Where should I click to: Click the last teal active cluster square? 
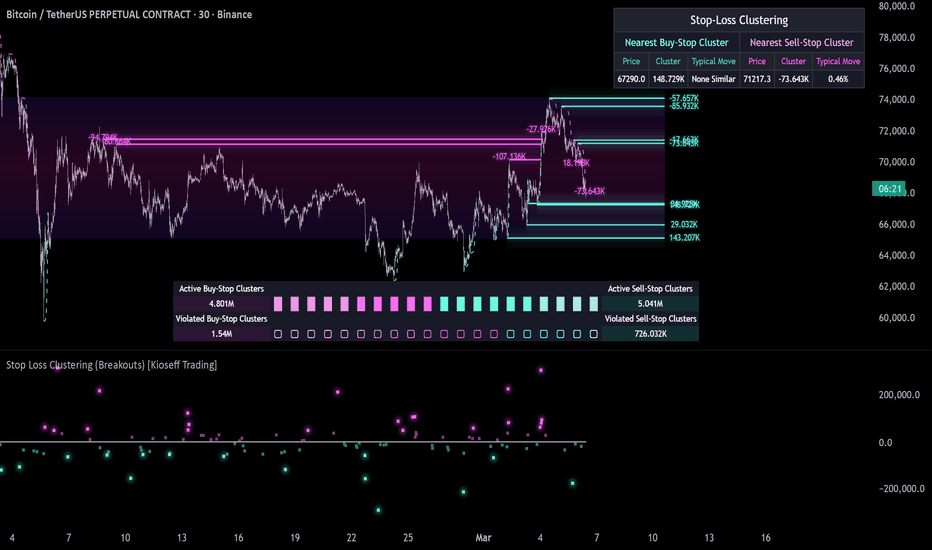[594, 303]
